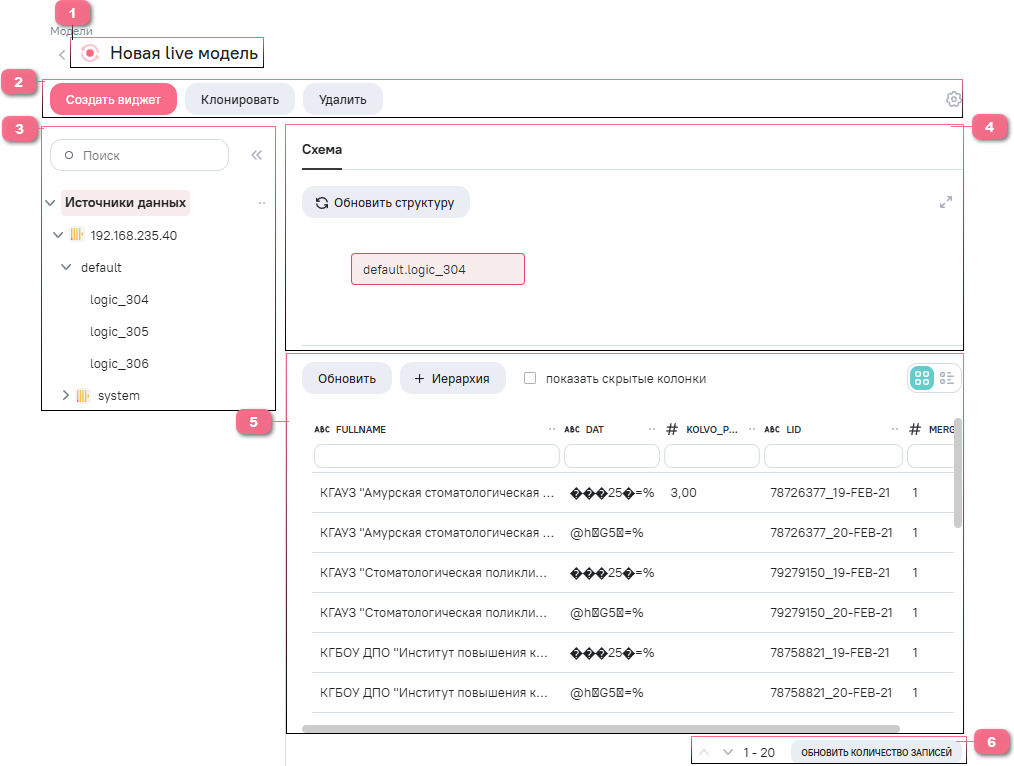Select logic_305 table in the tree
The width and height of the screenshot is (1014, 766).
point(119,332)
